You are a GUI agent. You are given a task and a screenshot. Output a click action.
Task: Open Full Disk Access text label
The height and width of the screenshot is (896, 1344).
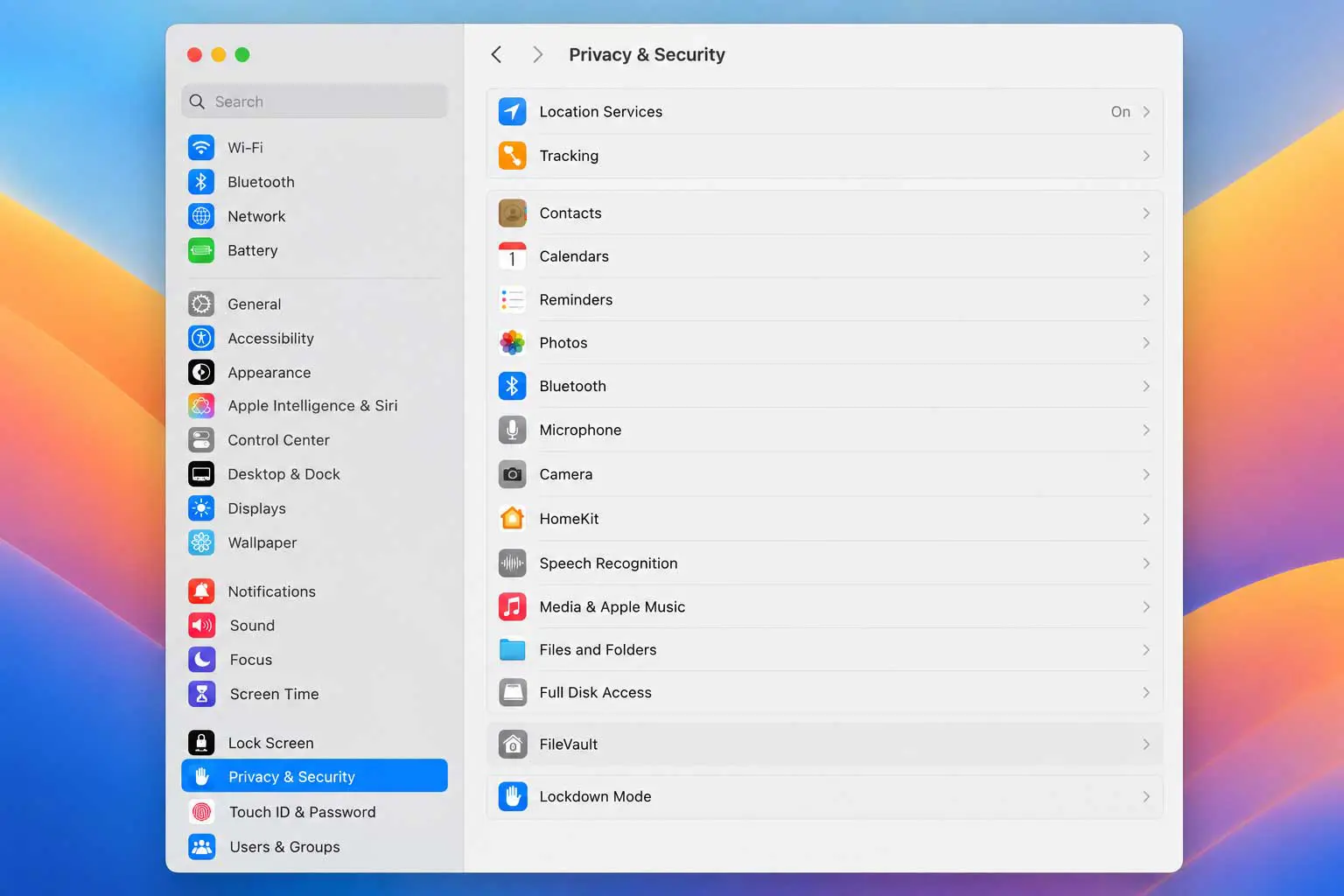[595, 692]
